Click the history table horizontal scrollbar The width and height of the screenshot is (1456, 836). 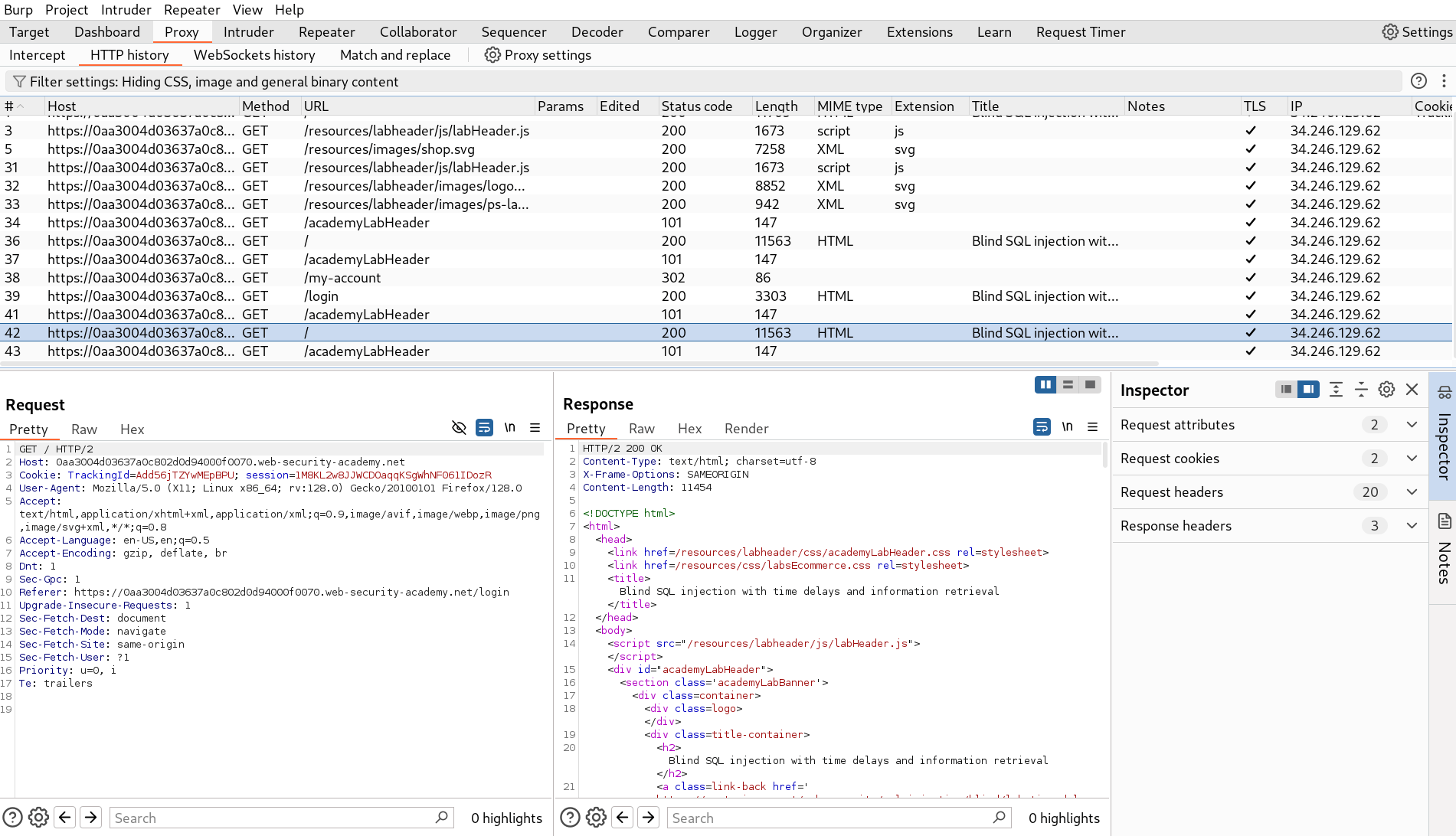coord(579,364)
